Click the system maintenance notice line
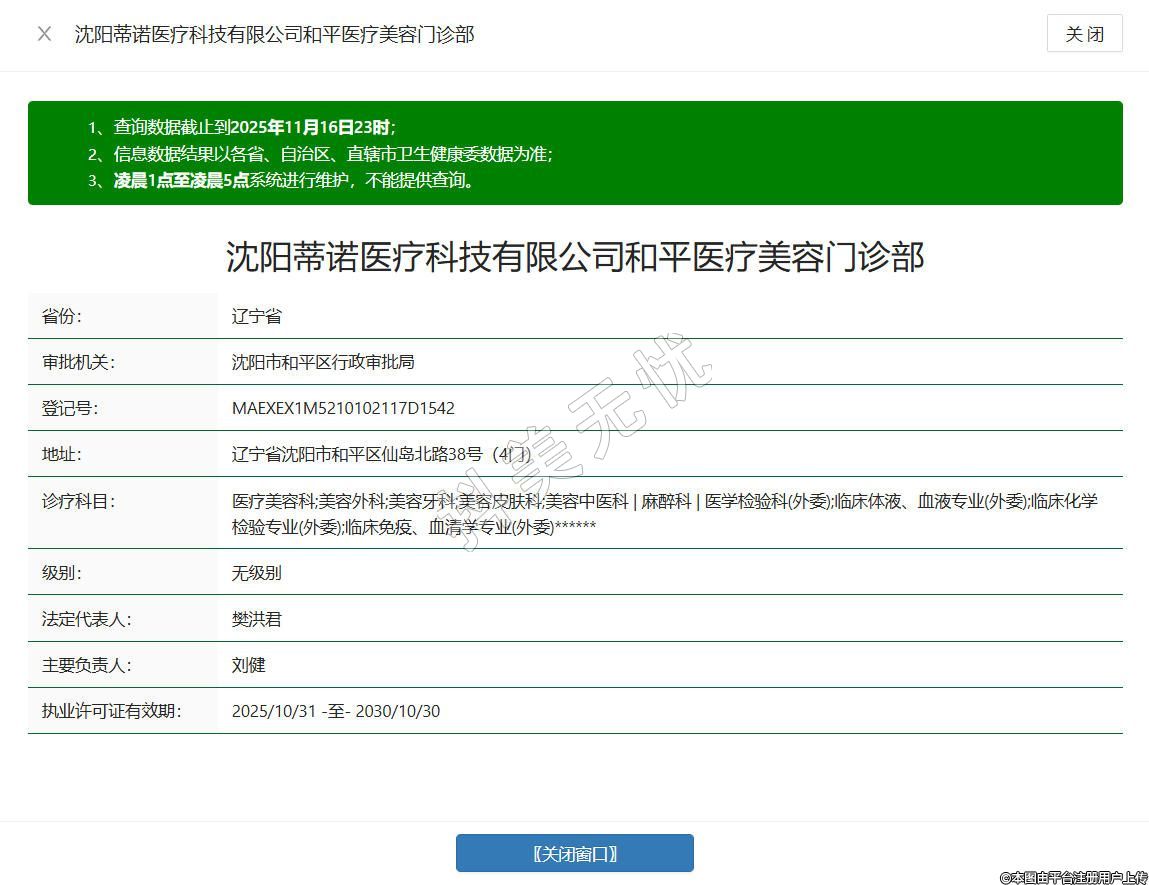 point(294,181)
